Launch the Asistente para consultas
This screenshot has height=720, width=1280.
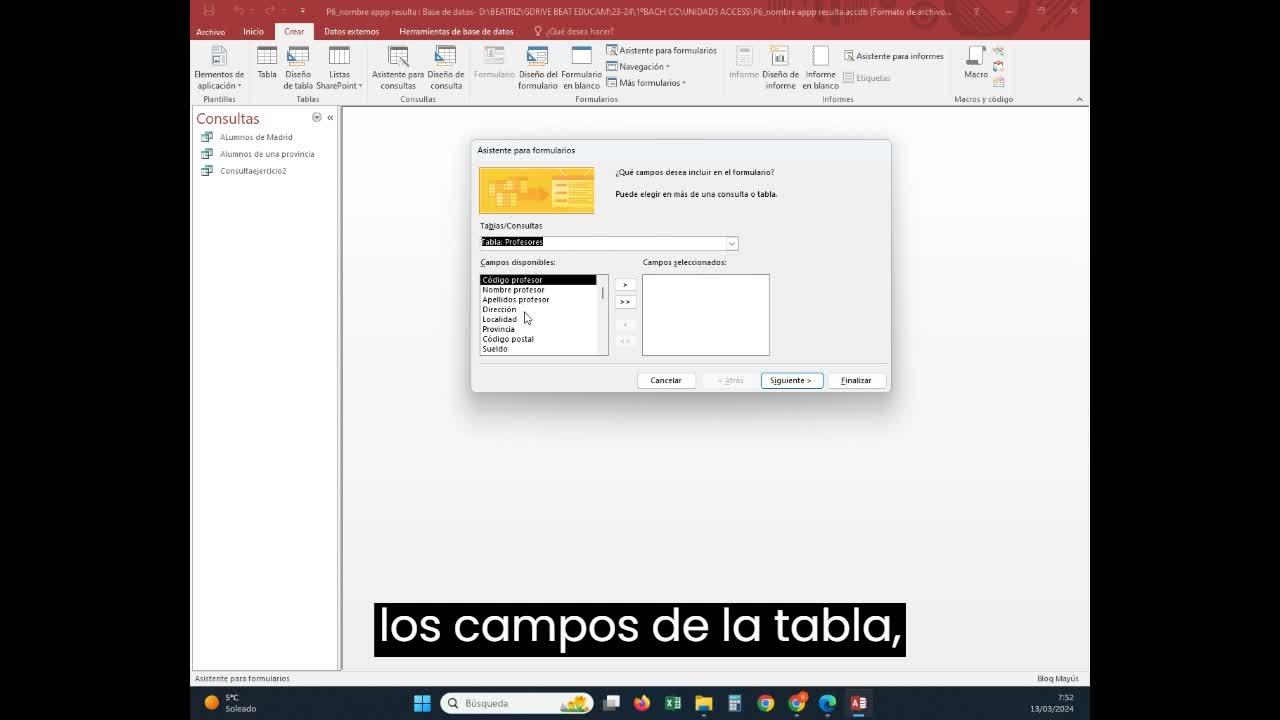tap(398, 68)
